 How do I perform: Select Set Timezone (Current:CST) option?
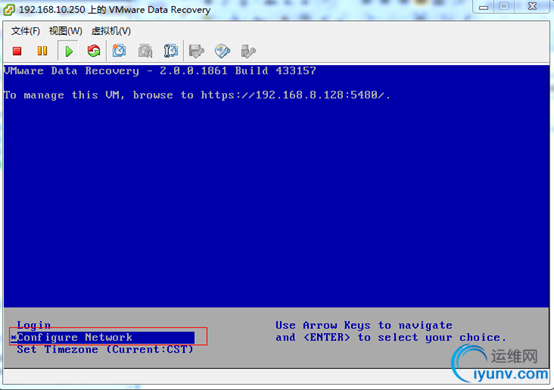tap(105, 349)
